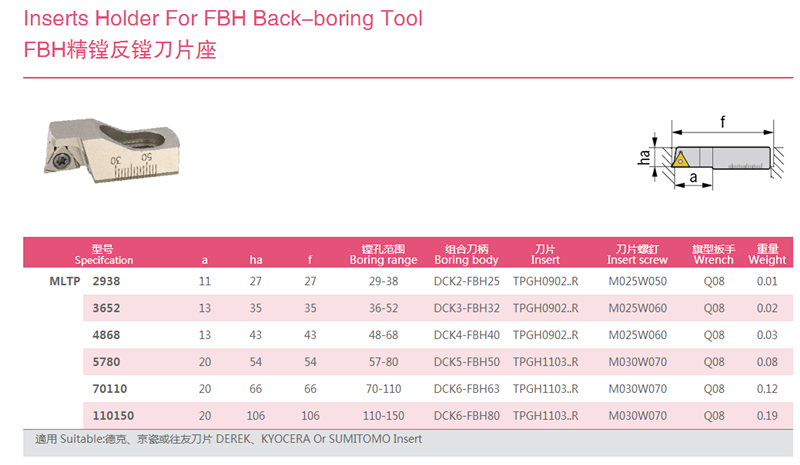
Task: Select model 2938 specification row
Action: (408, 281)
